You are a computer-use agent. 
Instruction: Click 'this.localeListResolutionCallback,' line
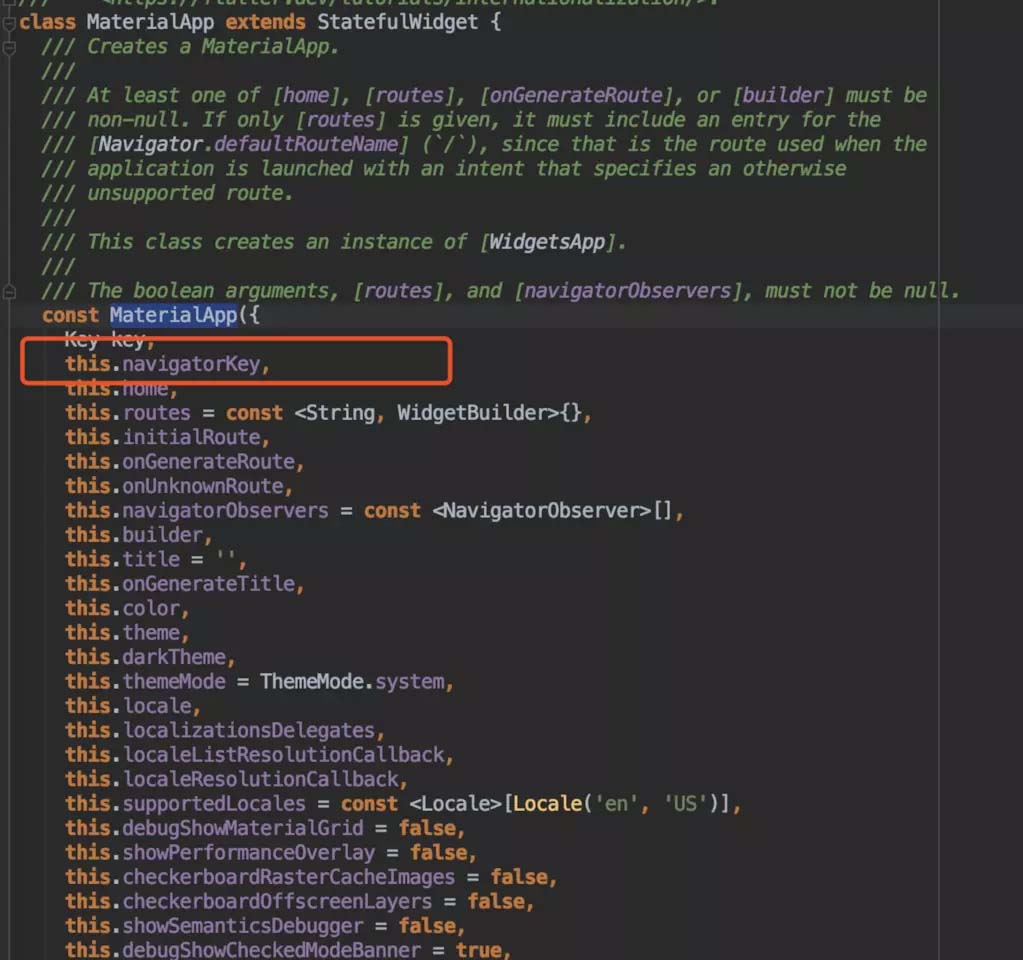[260, 755]
